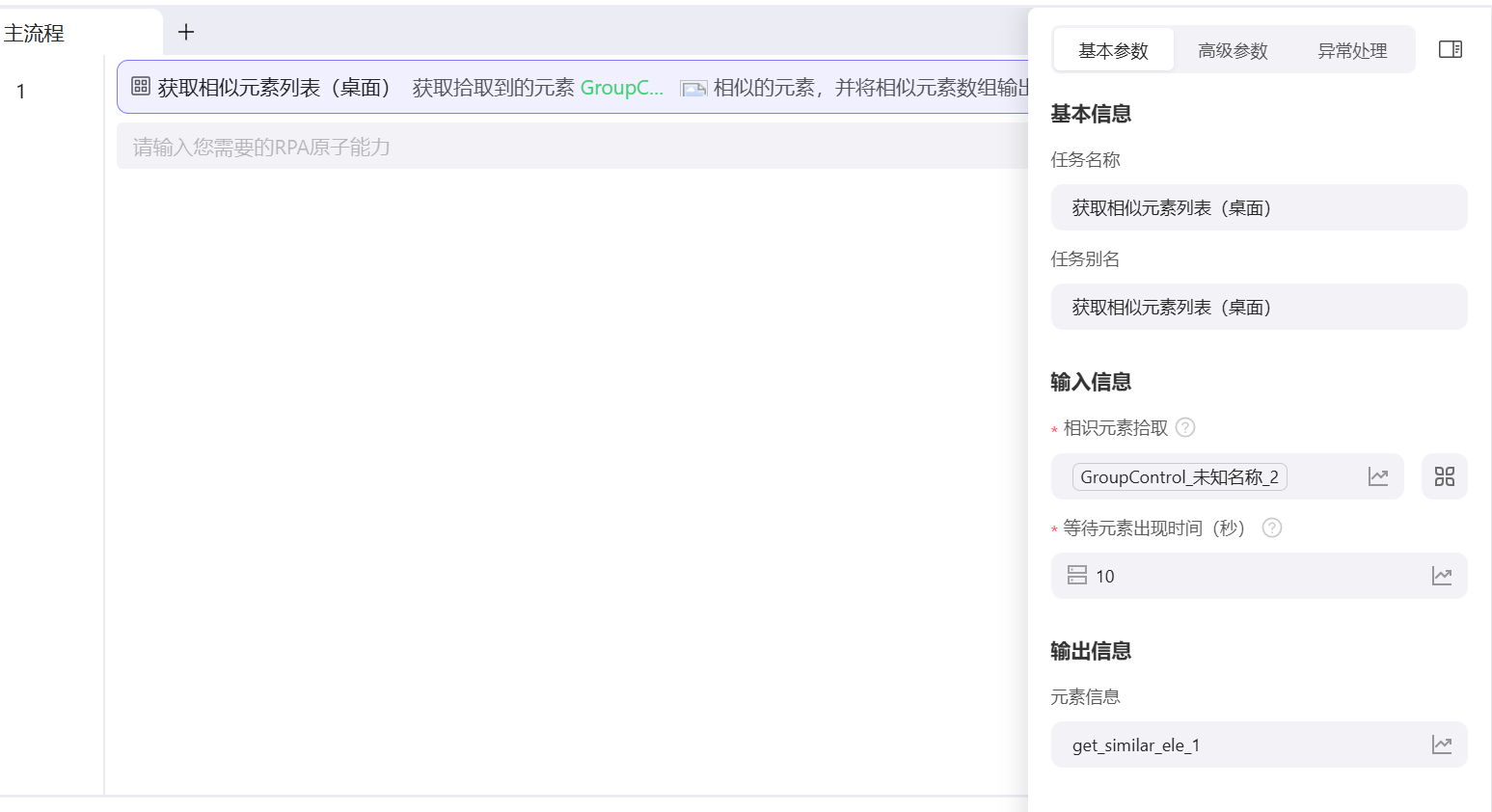Click the 任务名称 input field
This screenshot has height=812, width=1492.
[1259, 207]
